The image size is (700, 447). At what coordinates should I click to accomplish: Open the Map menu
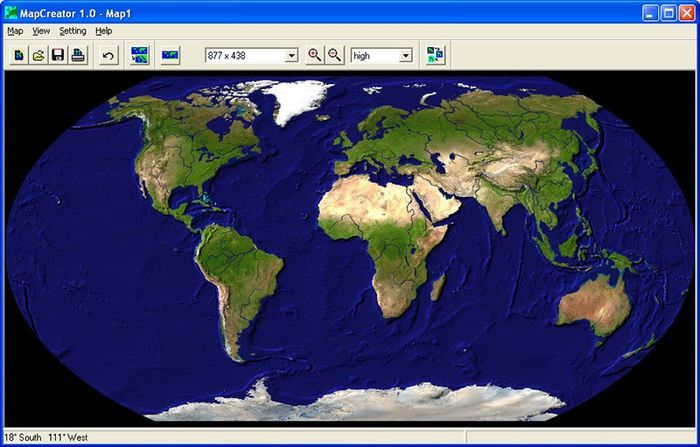coord(15,31)
